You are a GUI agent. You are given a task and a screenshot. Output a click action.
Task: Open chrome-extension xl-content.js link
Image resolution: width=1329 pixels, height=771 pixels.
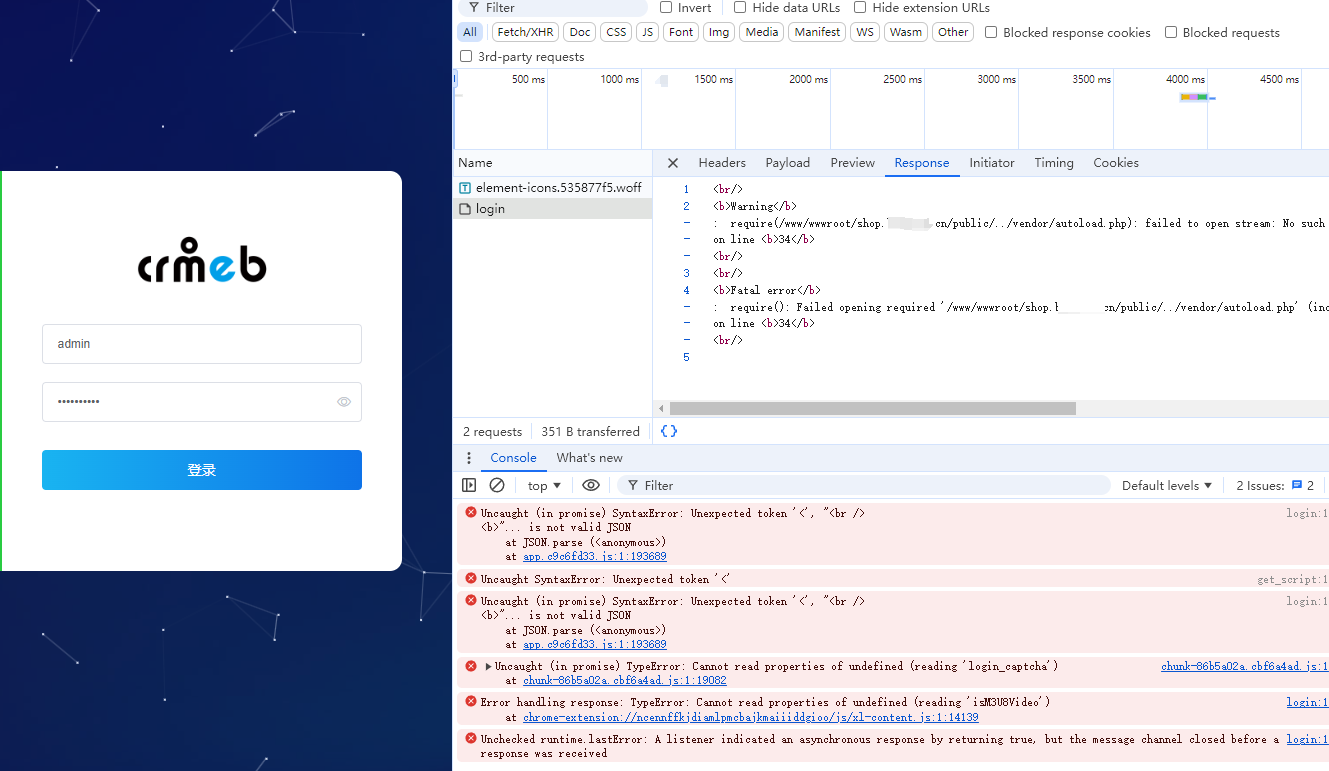(x=750, y=717)
